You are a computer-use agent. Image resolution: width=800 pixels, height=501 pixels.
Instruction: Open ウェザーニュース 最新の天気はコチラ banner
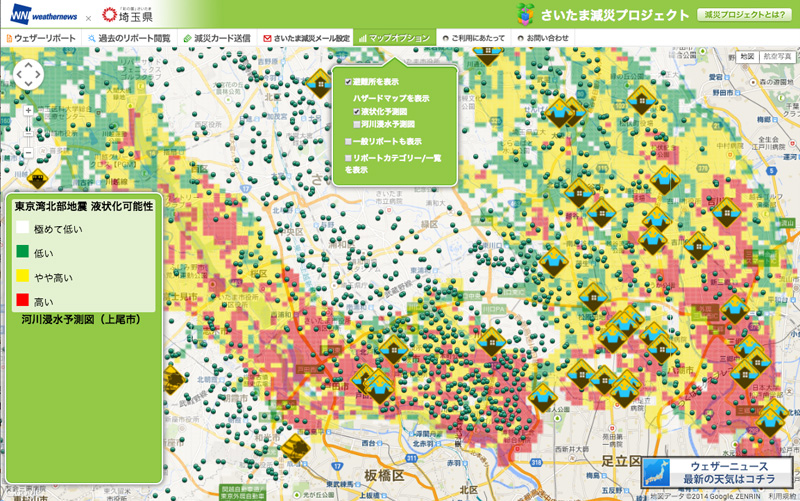(717, 472)
